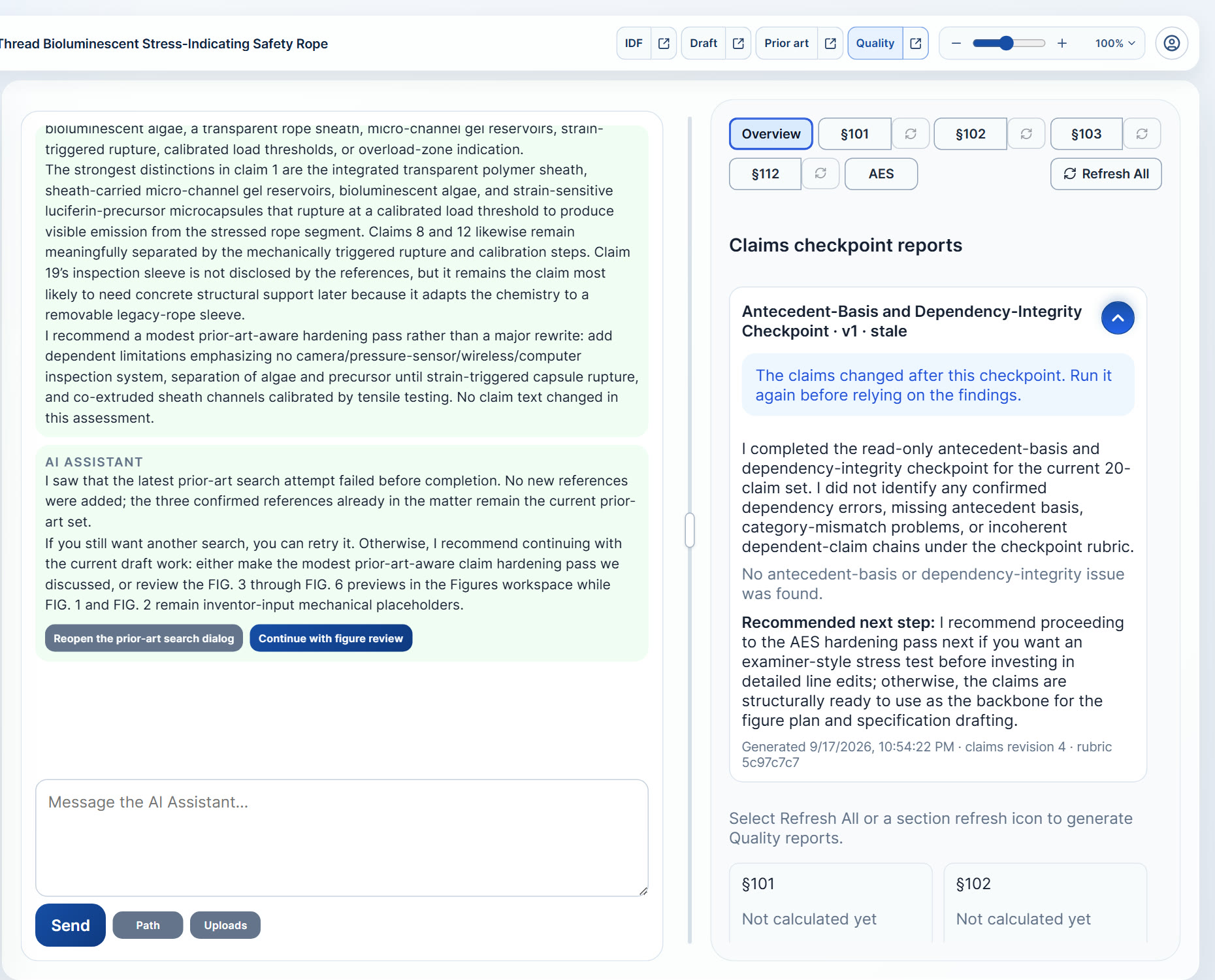Click the zoom out minus icon
1215x980 pixels.
click(956, 43)
